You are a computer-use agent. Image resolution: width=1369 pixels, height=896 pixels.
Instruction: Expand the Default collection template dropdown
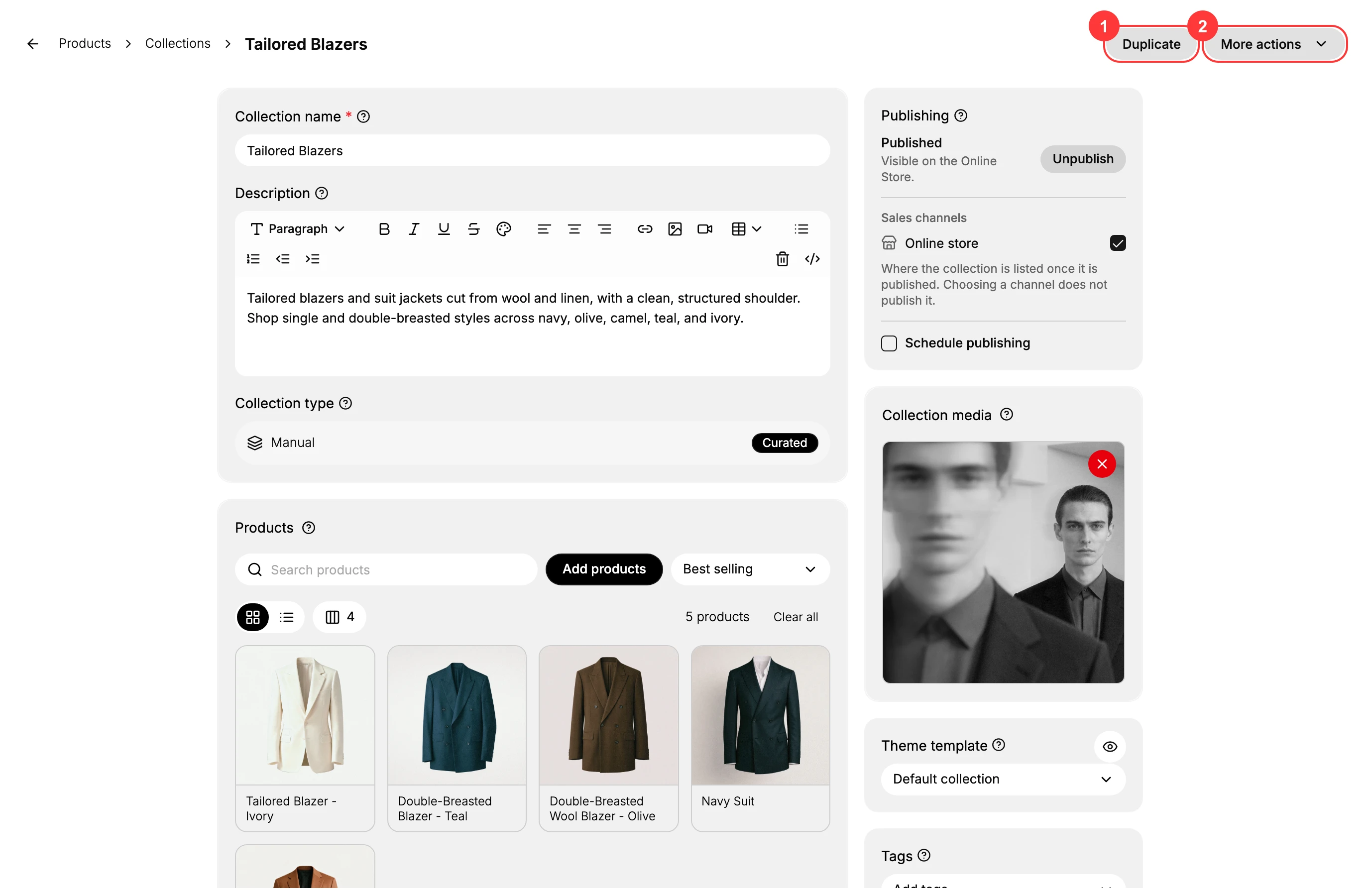[x=1003, y=779]
